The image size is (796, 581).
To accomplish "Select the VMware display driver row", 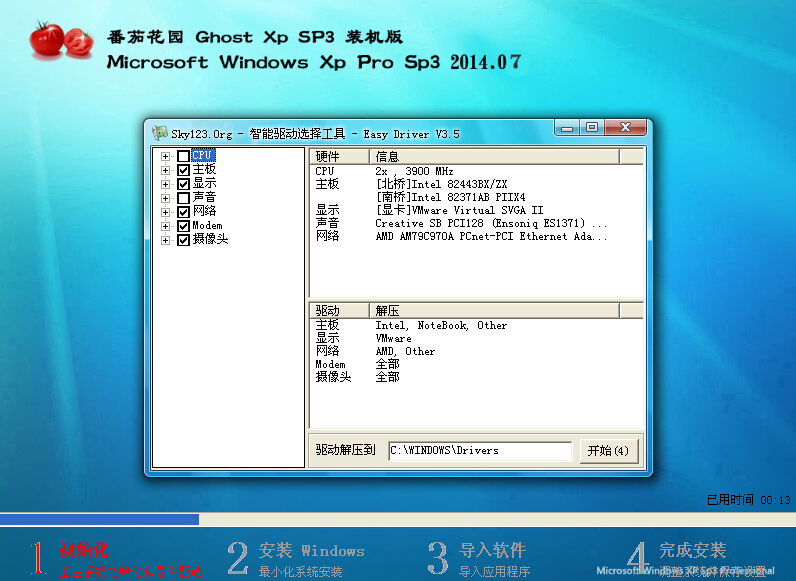I will [x=476, y=338].
